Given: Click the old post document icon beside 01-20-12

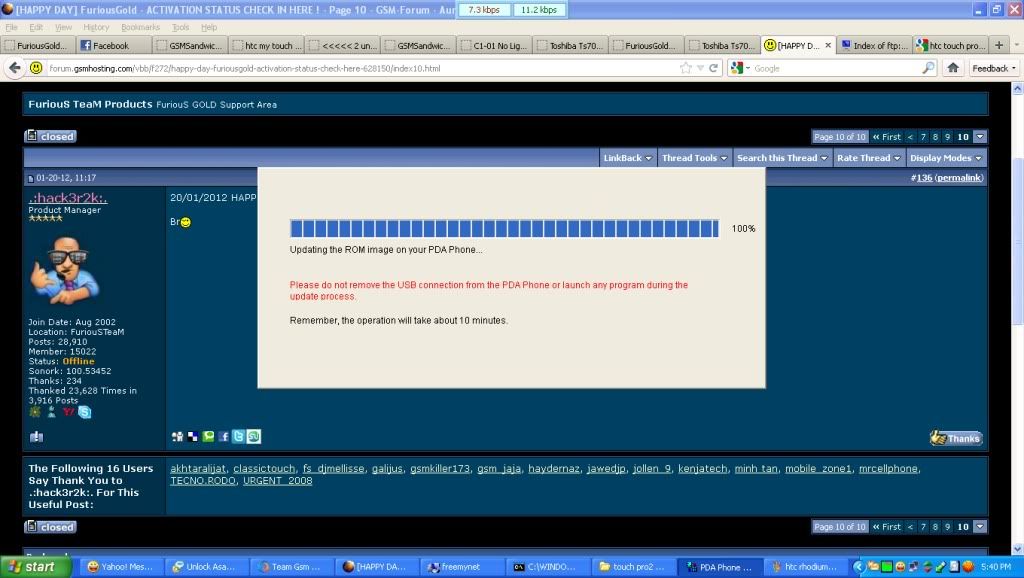Looking at the screenshot, I should 30,178.
